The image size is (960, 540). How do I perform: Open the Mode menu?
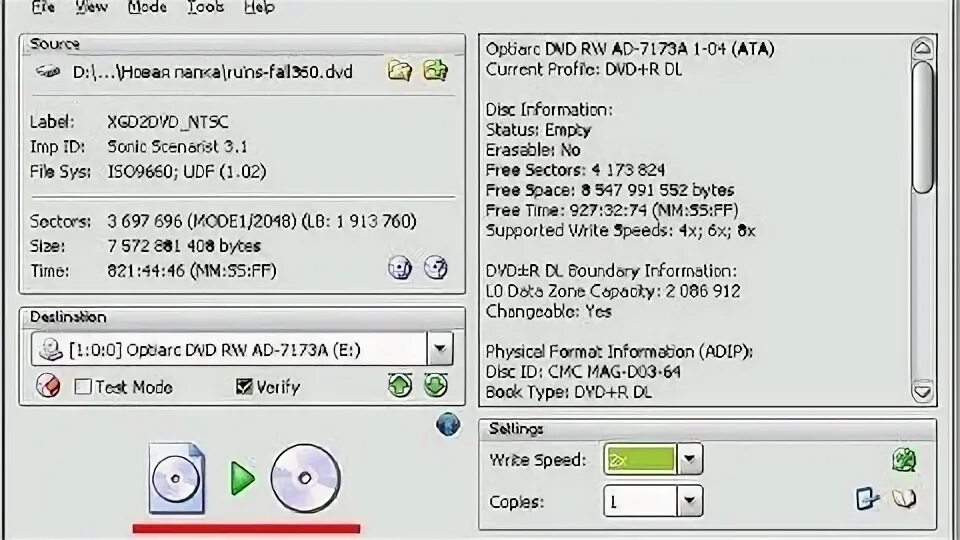[147, 7]
